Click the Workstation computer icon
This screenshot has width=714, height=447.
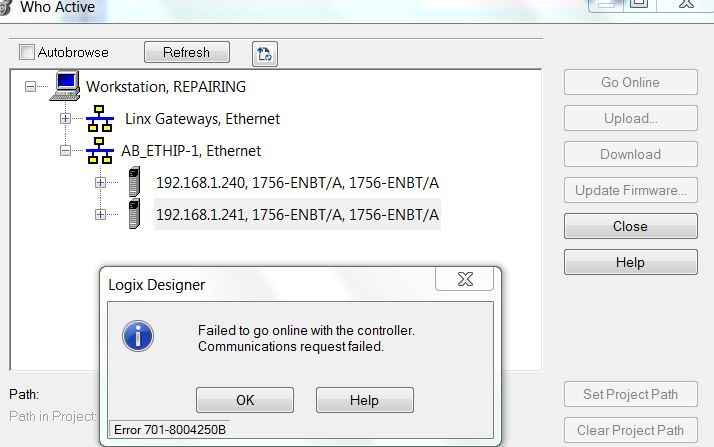[x=65, y=85]
